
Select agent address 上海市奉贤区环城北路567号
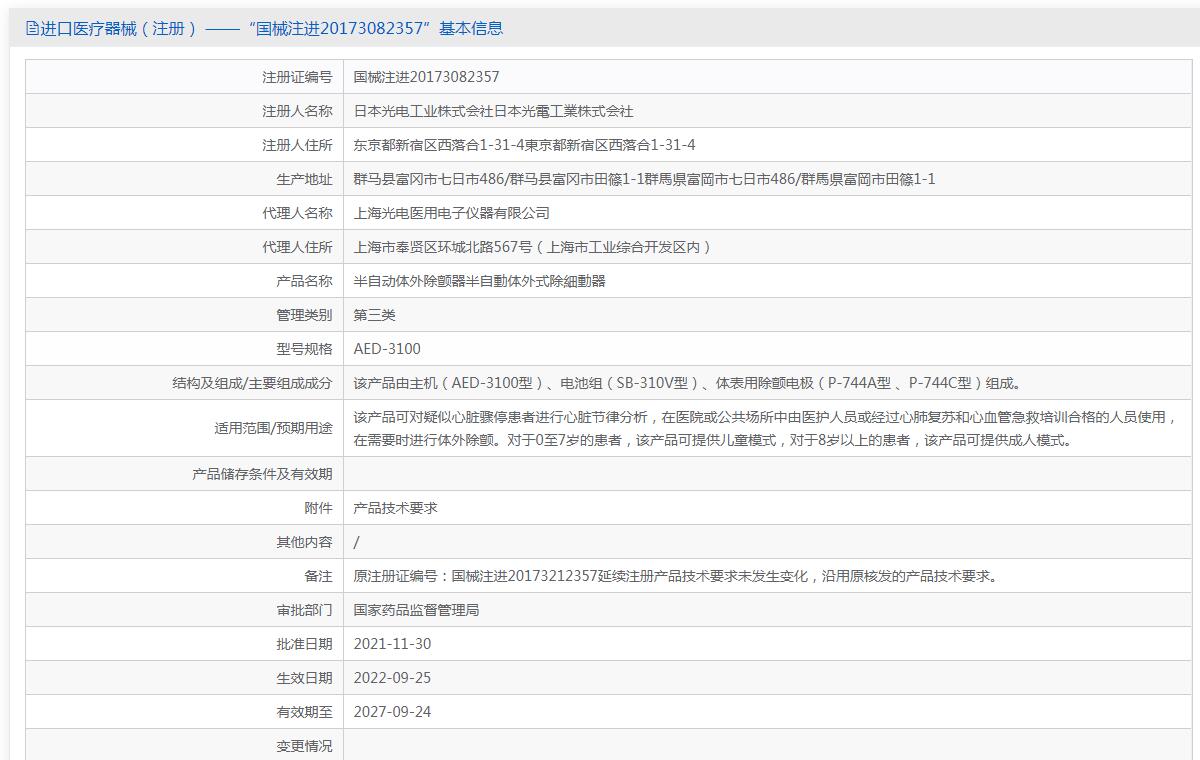coord(443,247)
